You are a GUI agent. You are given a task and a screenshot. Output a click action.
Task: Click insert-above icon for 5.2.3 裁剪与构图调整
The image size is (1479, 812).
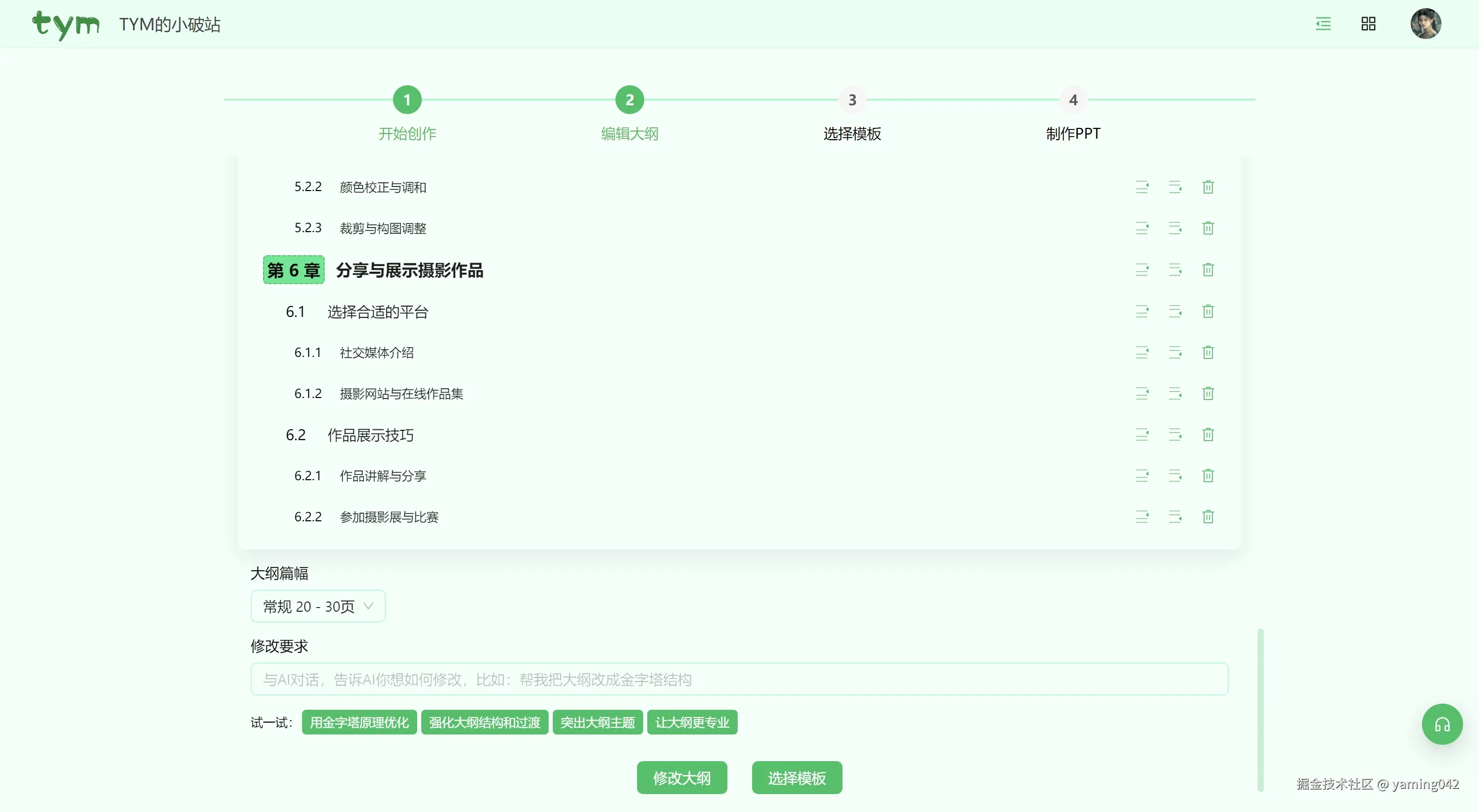pos(1141,229)
